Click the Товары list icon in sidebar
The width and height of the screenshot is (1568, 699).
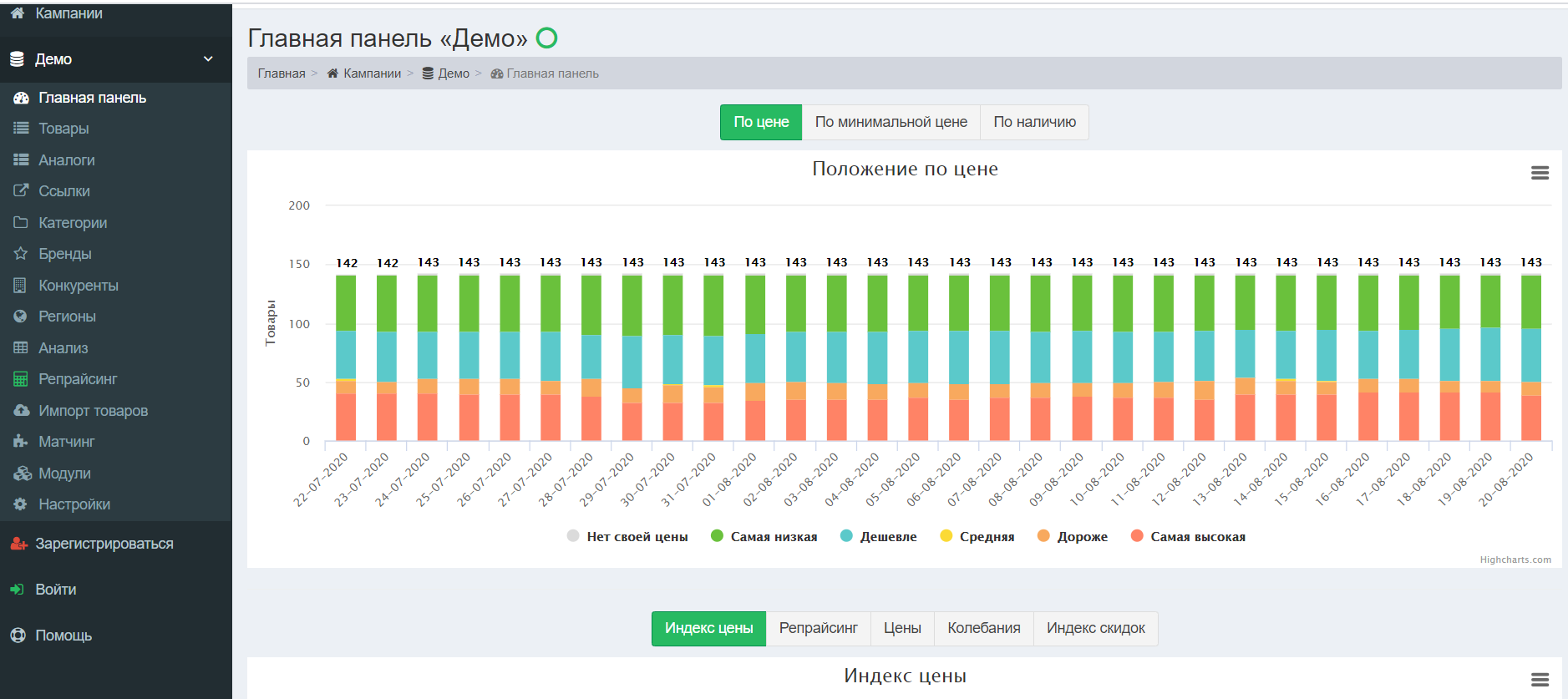pyautogui.click(x=21, y=129)
